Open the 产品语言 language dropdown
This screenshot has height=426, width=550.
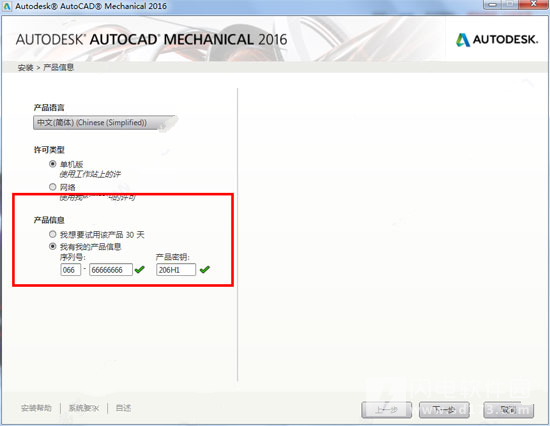click(105, 122)
